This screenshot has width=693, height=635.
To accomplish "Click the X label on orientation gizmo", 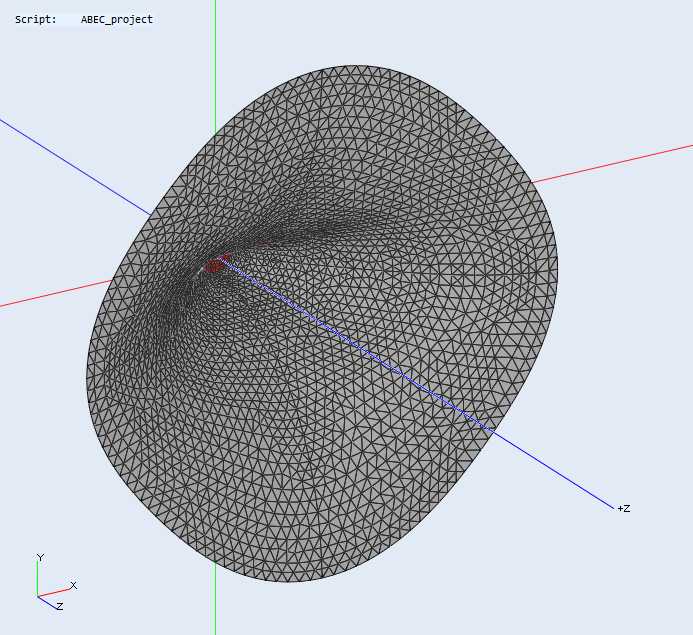I will click(x=74, y=586).
